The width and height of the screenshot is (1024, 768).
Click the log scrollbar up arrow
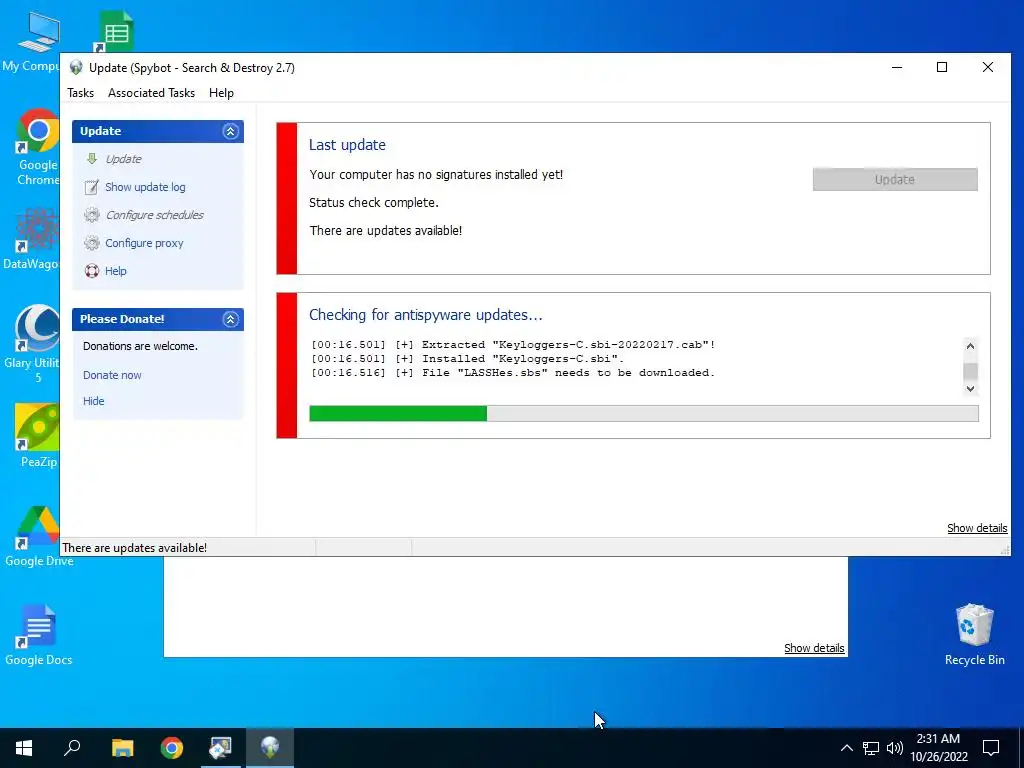pos(970,347)
